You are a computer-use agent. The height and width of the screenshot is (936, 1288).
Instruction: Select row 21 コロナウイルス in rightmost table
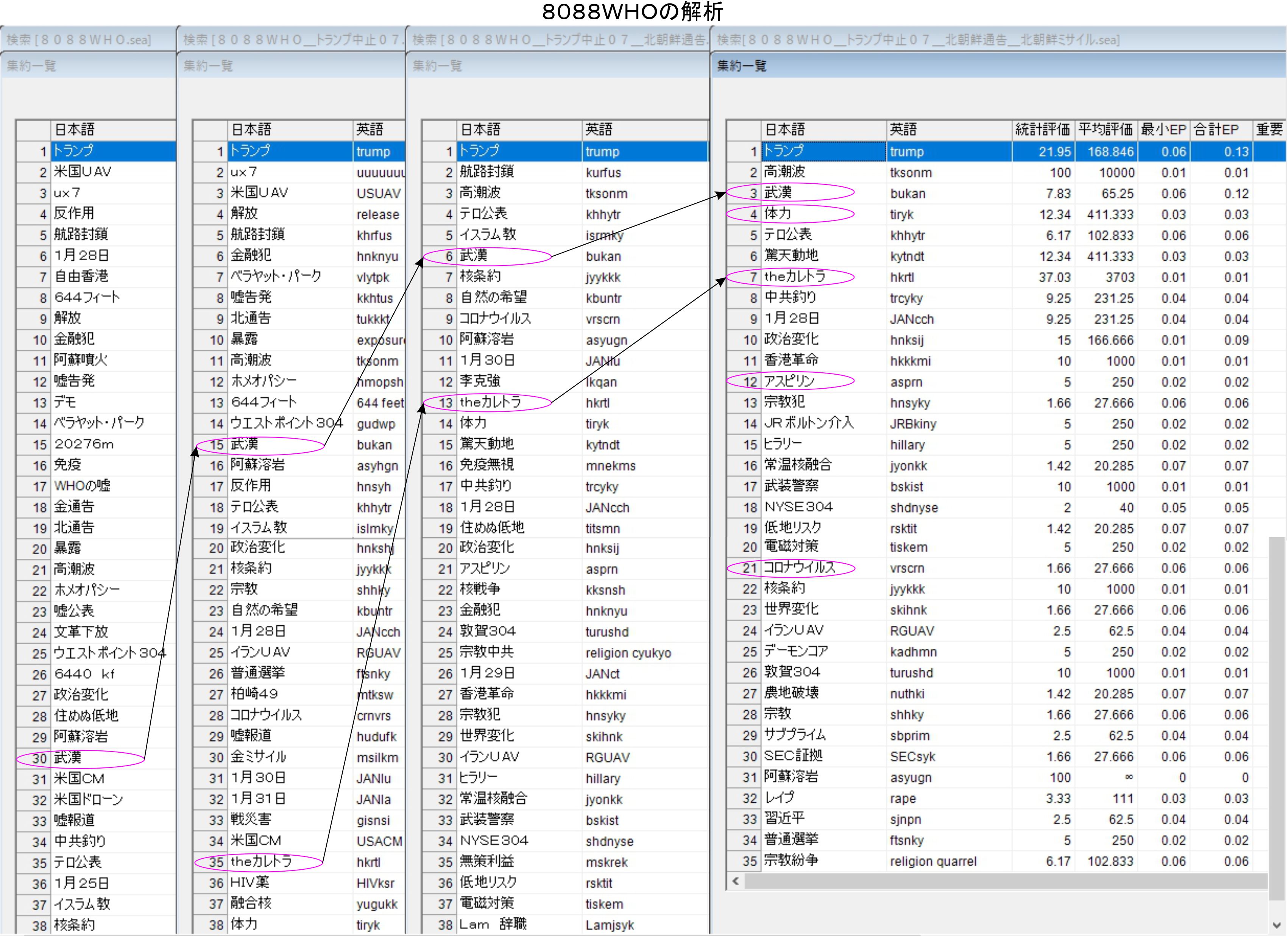pyautogui.click(x=798, y=568)
